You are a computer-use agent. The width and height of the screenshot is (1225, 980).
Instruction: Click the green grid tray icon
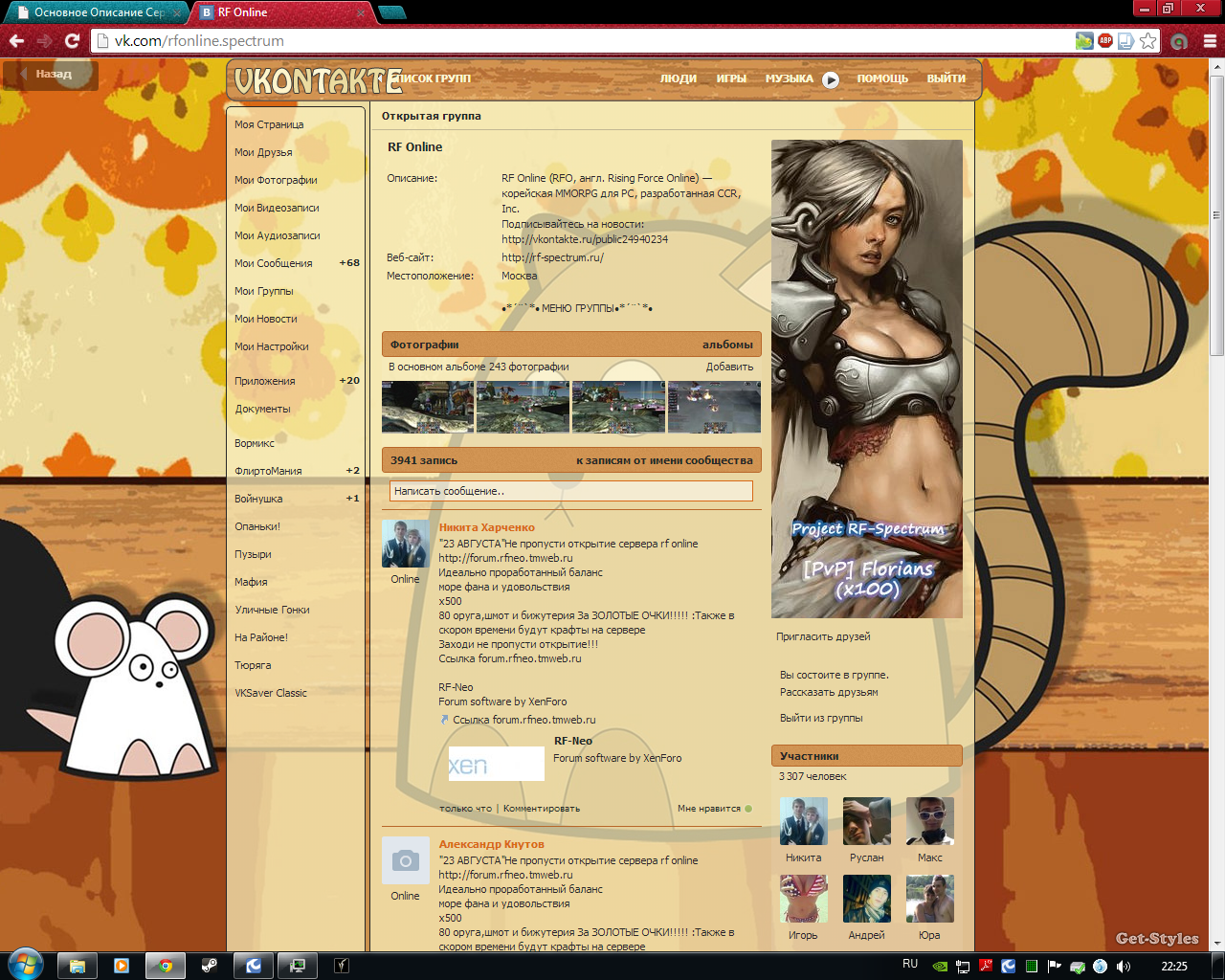(1032, 966)
